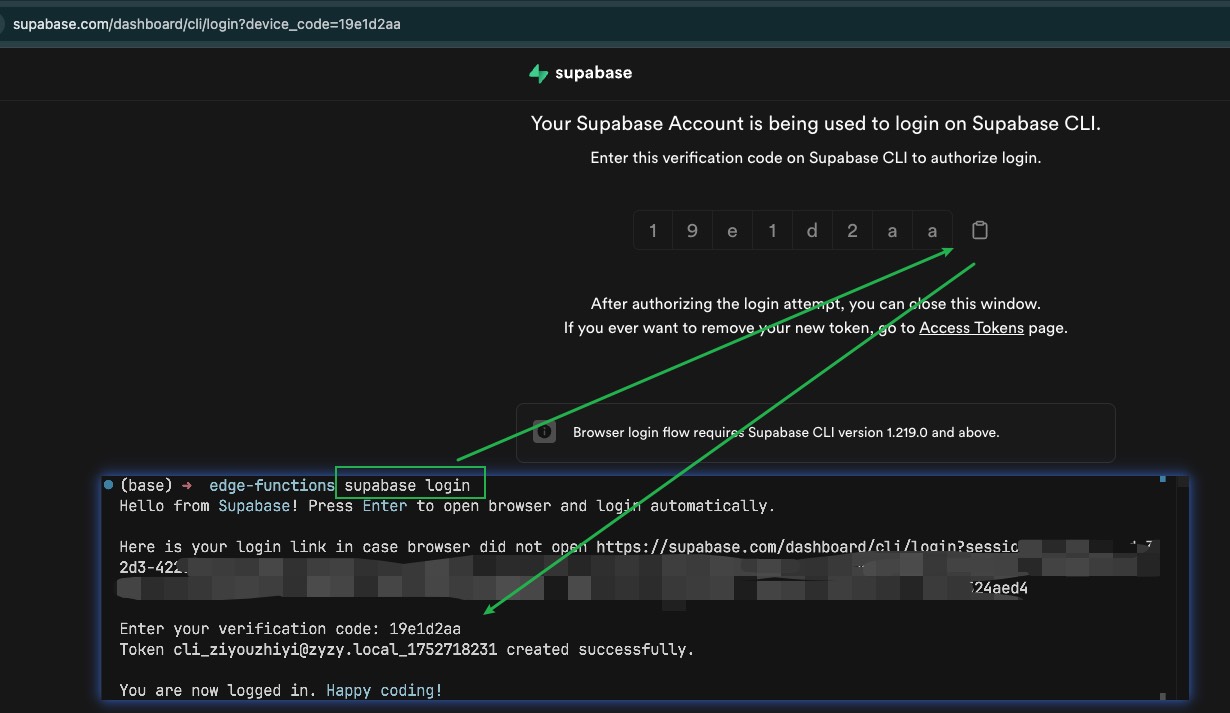Screen dimensions: 1230x713
Task: Focus the browser address bar URL
Action: point(207,24)
